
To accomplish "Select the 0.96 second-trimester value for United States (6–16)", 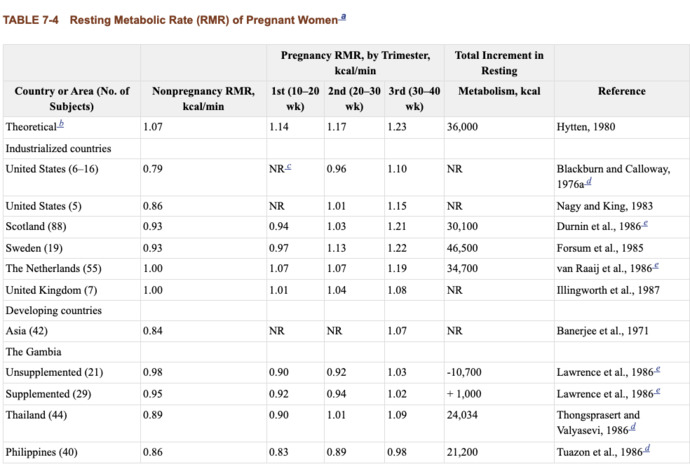I will pos(337,169).
